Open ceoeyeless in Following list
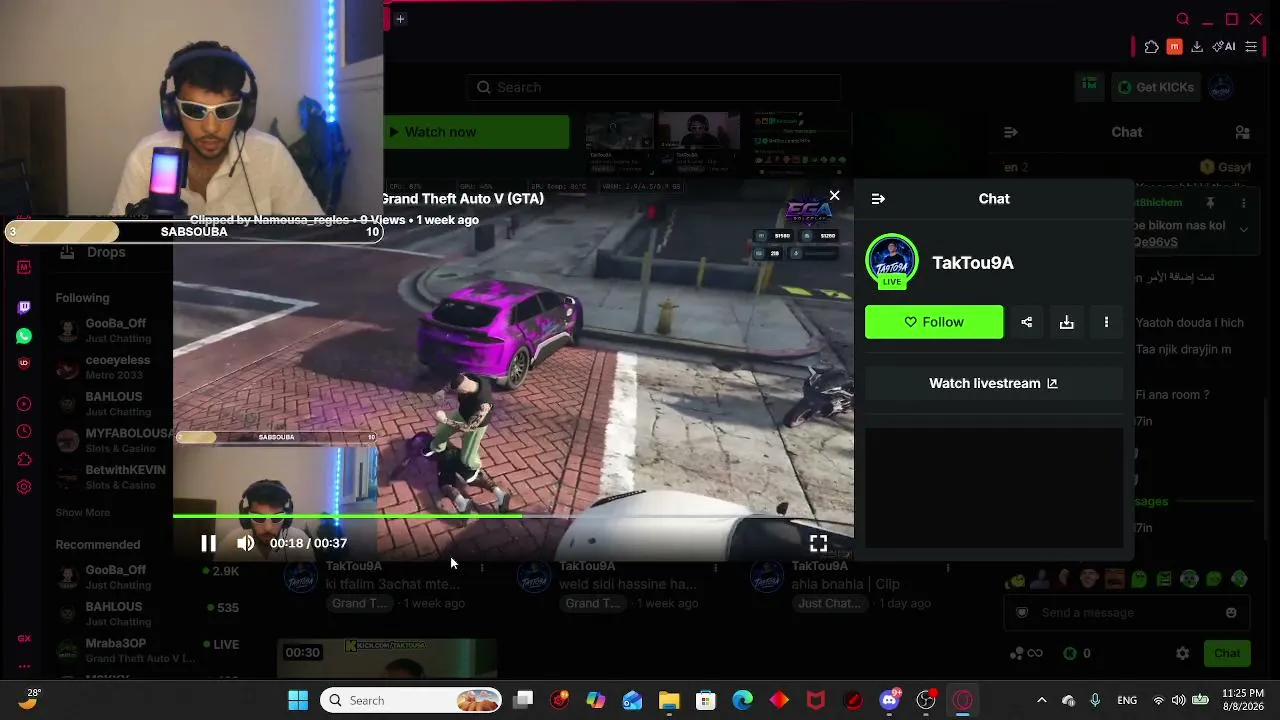The width and height of the screenshot is (1280, 720). (x=112, y=367)
